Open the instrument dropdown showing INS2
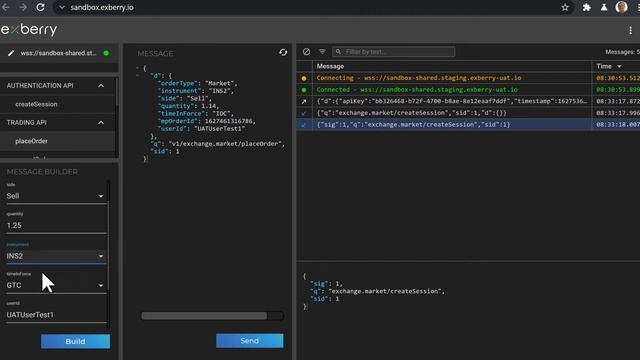 tap(56, 256)
